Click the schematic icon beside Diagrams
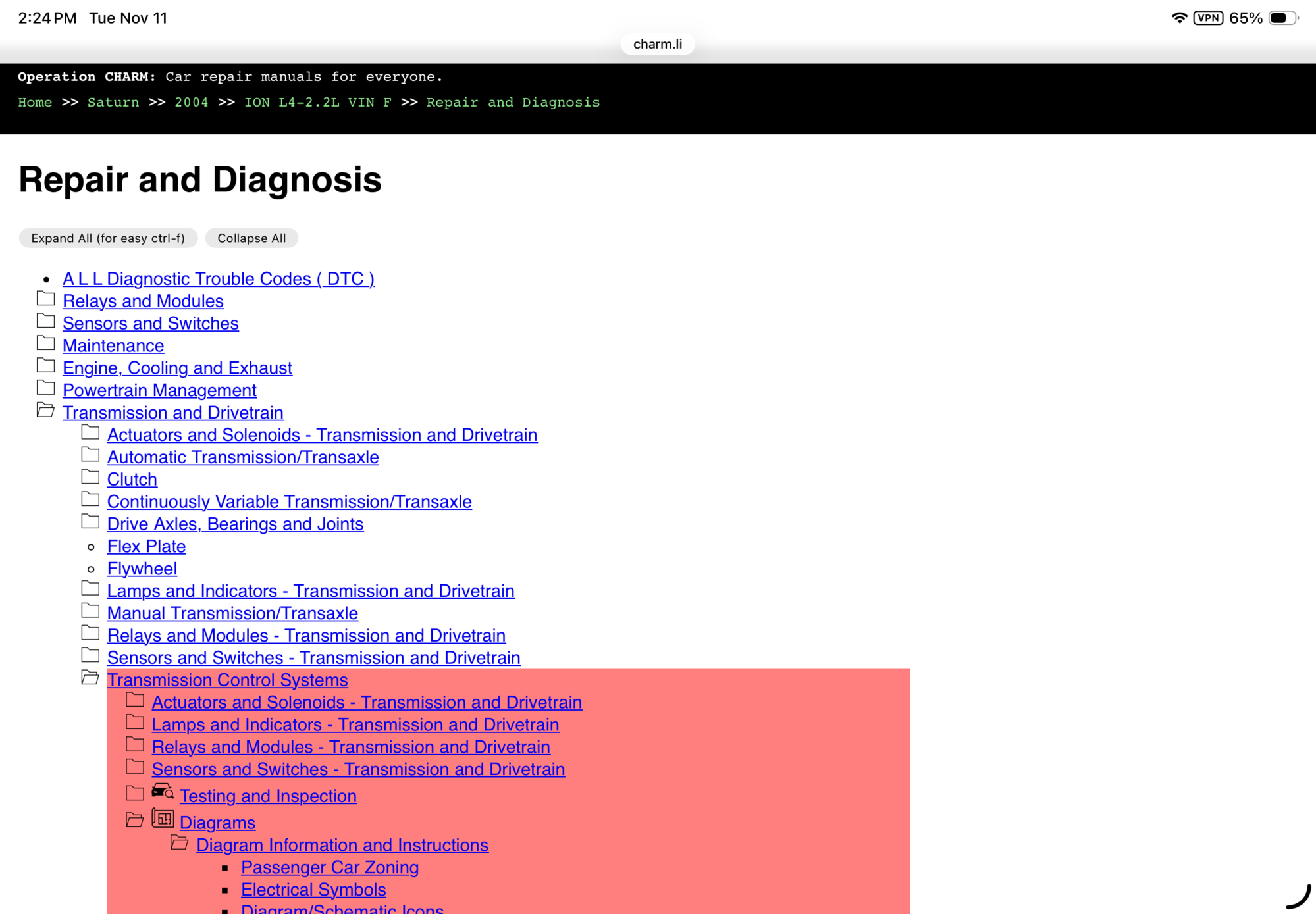 163,819
